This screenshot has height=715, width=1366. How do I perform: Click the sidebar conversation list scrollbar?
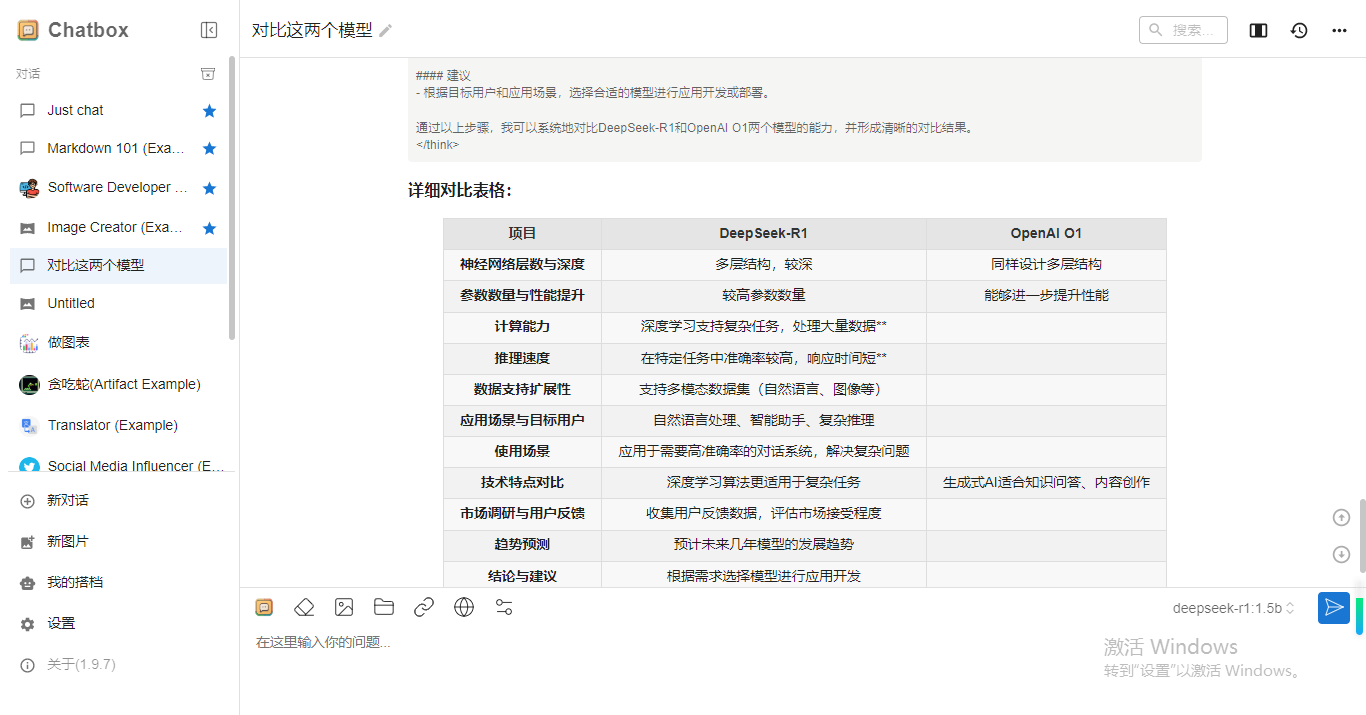(x=233, y=200)
